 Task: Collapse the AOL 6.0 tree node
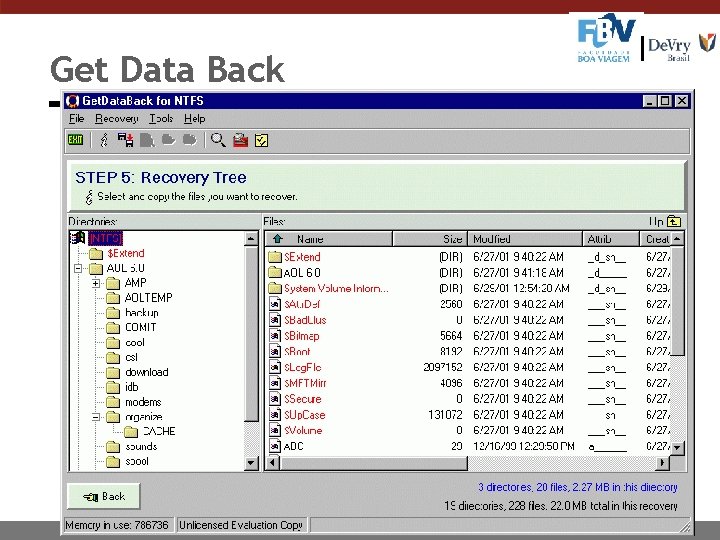(x=78, y=268)
